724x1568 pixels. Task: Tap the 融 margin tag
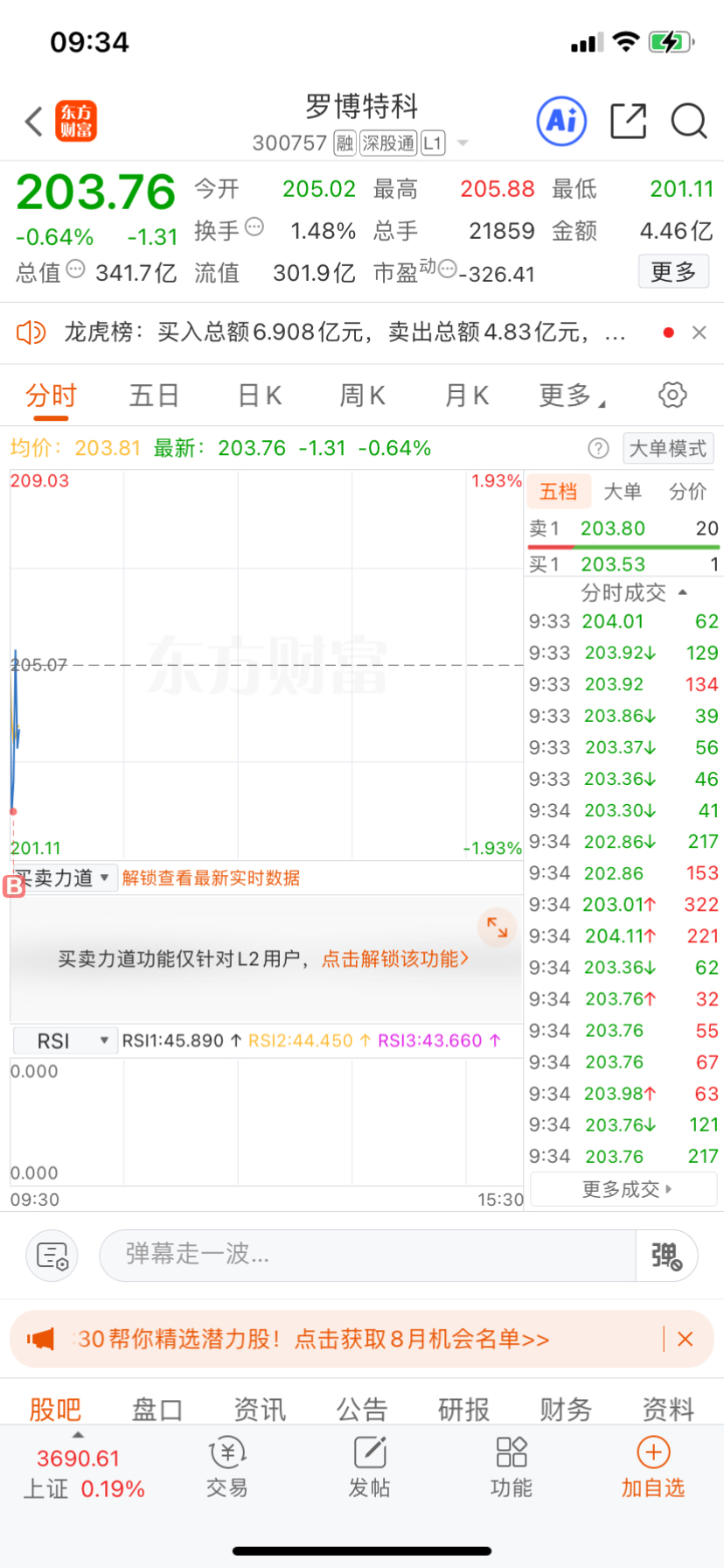[x=345, y=143]
